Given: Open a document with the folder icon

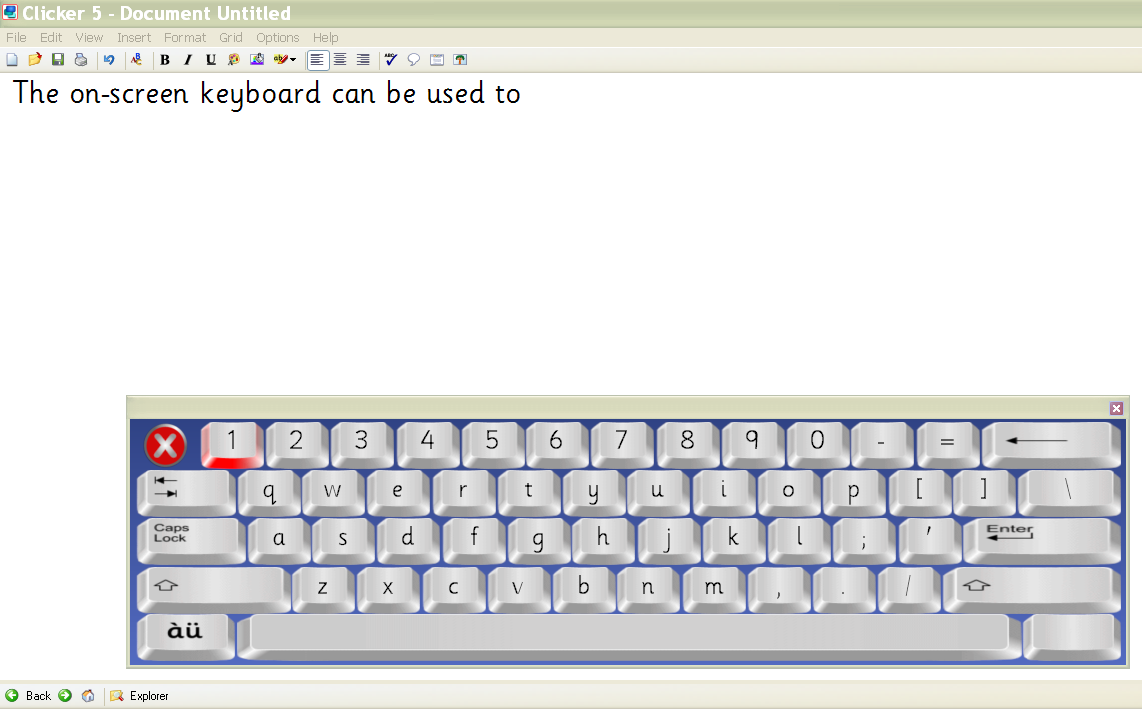Looking at the screenshot, I should [34, 60].
